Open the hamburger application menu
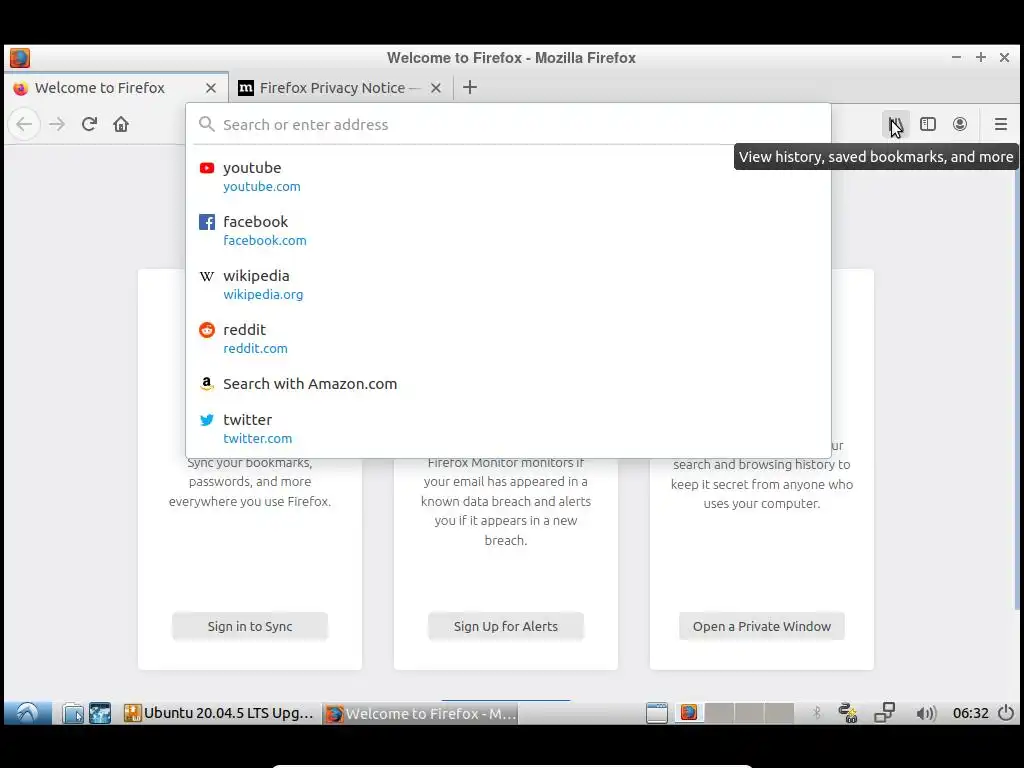 pos(1000,124)
